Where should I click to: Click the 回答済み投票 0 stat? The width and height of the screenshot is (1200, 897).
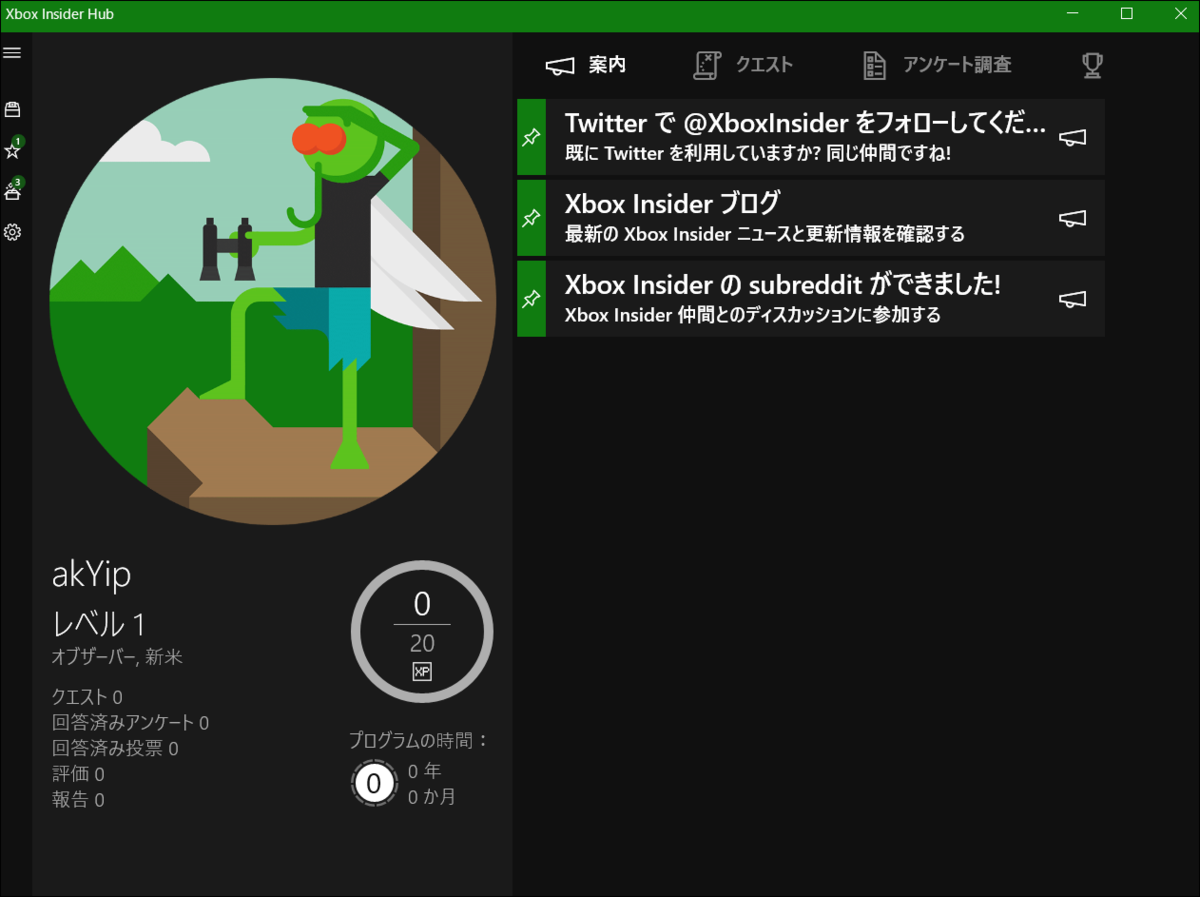115,748
